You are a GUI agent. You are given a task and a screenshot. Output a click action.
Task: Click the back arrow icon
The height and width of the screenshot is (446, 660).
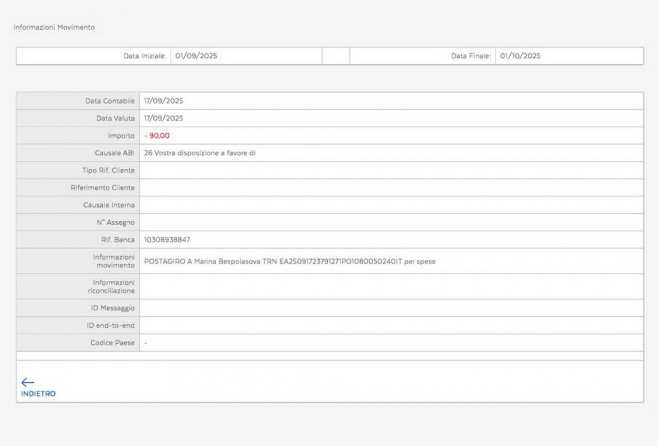pyautogui.click(x=27, y=381)
